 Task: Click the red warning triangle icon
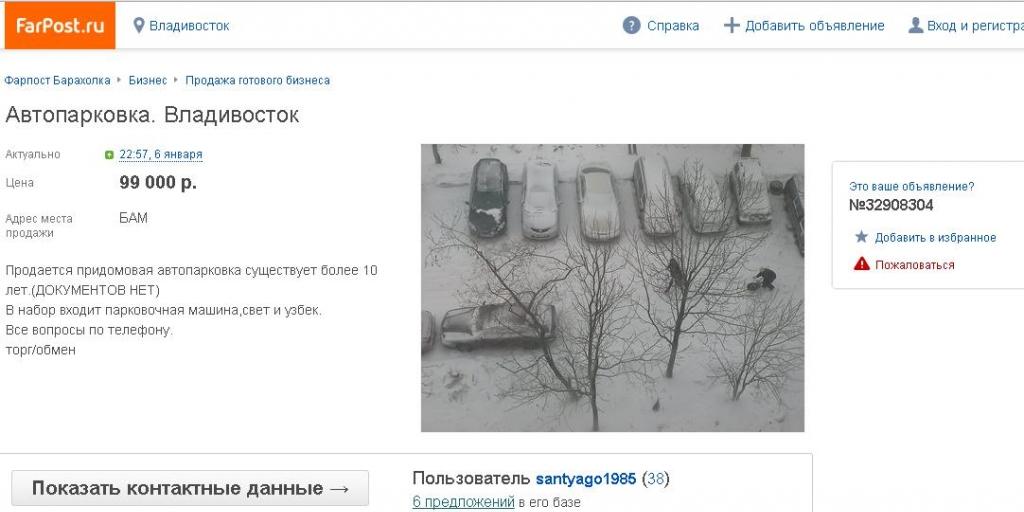861,264
